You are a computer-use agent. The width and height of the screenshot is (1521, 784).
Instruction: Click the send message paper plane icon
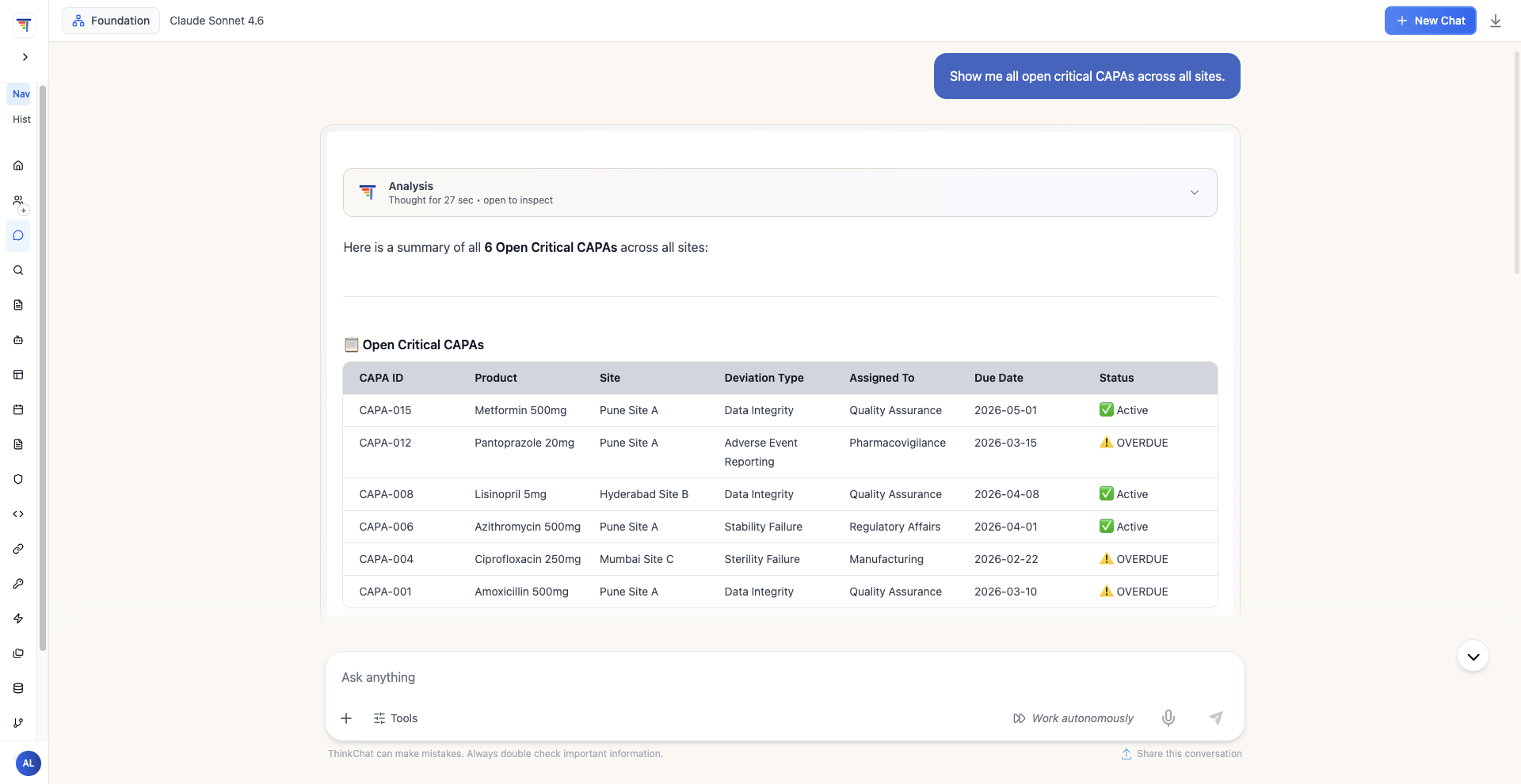pos(1216,718)
